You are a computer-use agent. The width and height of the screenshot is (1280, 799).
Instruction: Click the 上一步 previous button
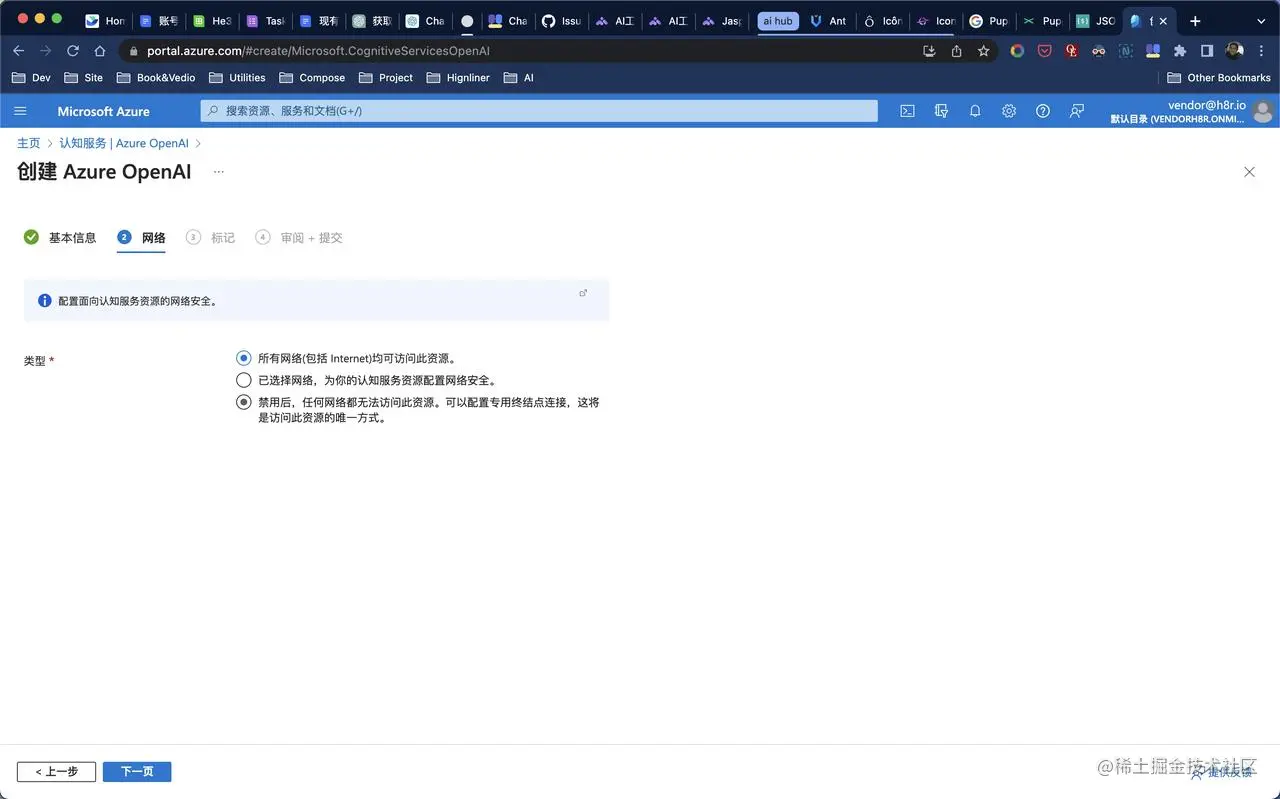[x=56, y=771]
